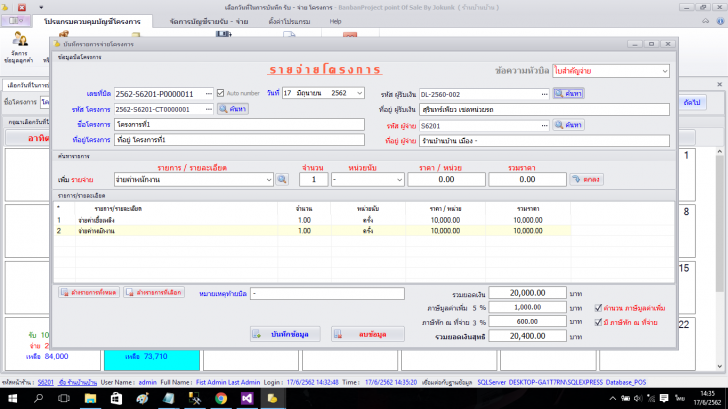The height and width of the screenshot is (409, 728).
Task: Open the action center notification icon
Action: 664,398
